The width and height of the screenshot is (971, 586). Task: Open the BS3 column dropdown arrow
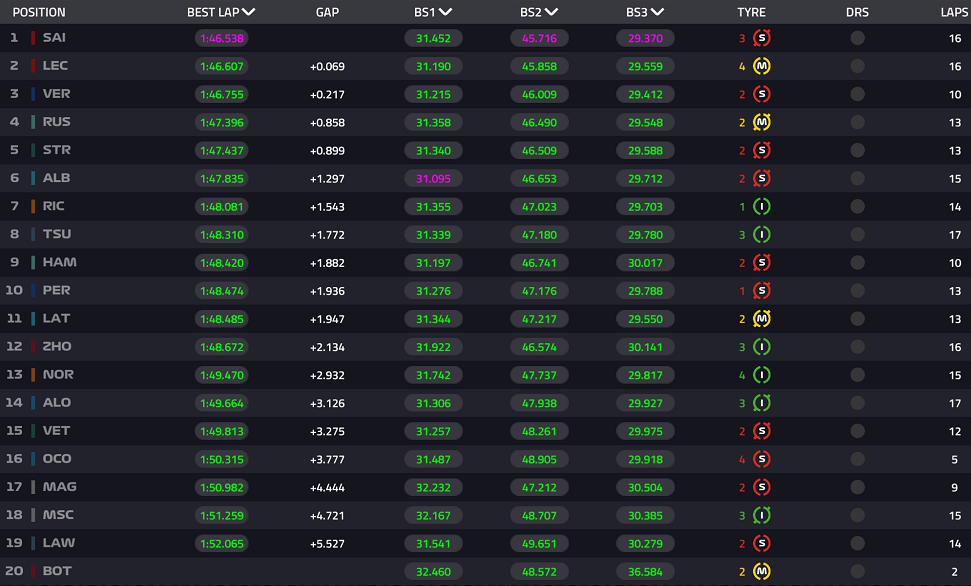click(x=658, y=12)
